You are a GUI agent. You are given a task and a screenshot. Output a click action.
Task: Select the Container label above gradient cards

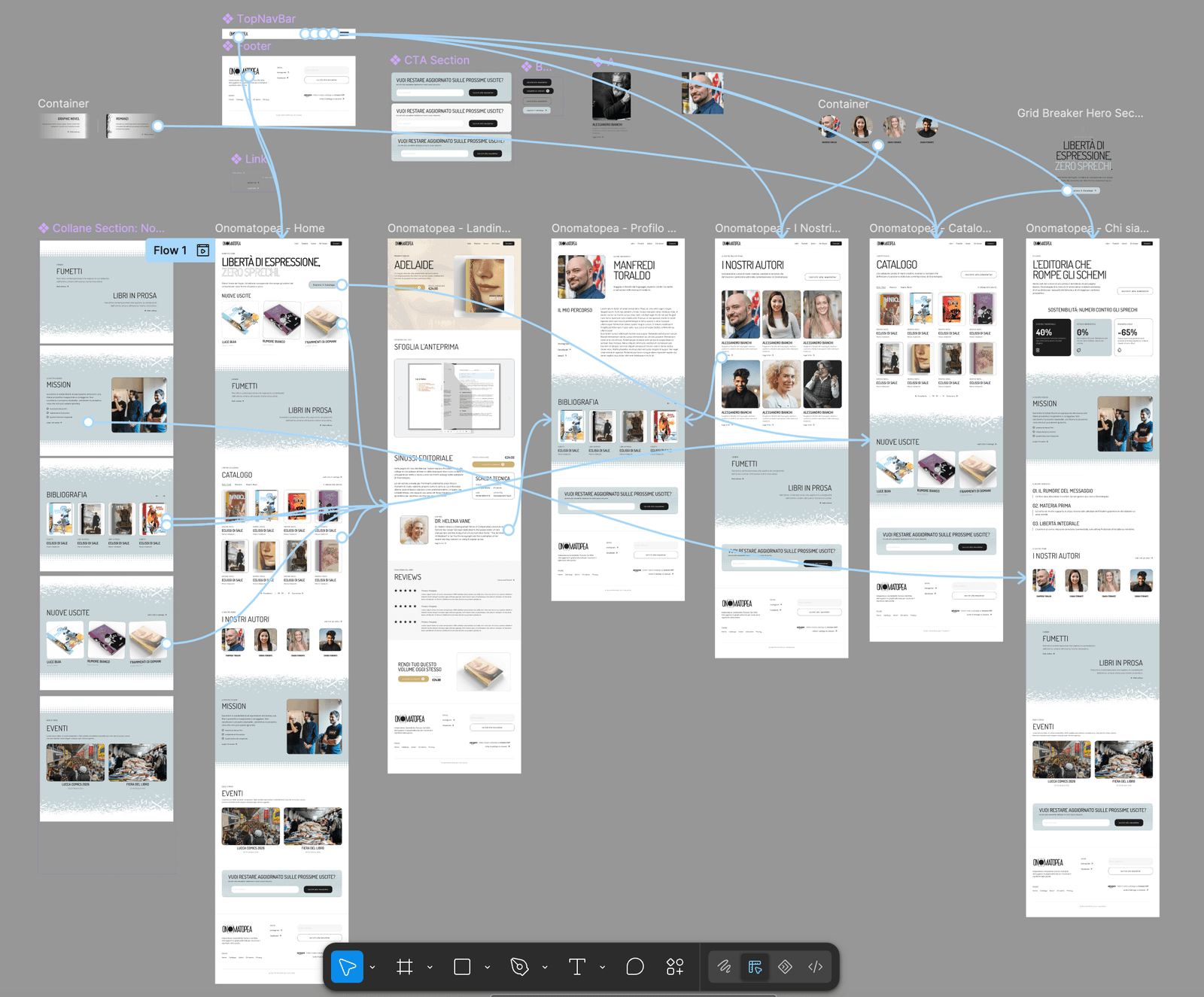coord(63,104)
